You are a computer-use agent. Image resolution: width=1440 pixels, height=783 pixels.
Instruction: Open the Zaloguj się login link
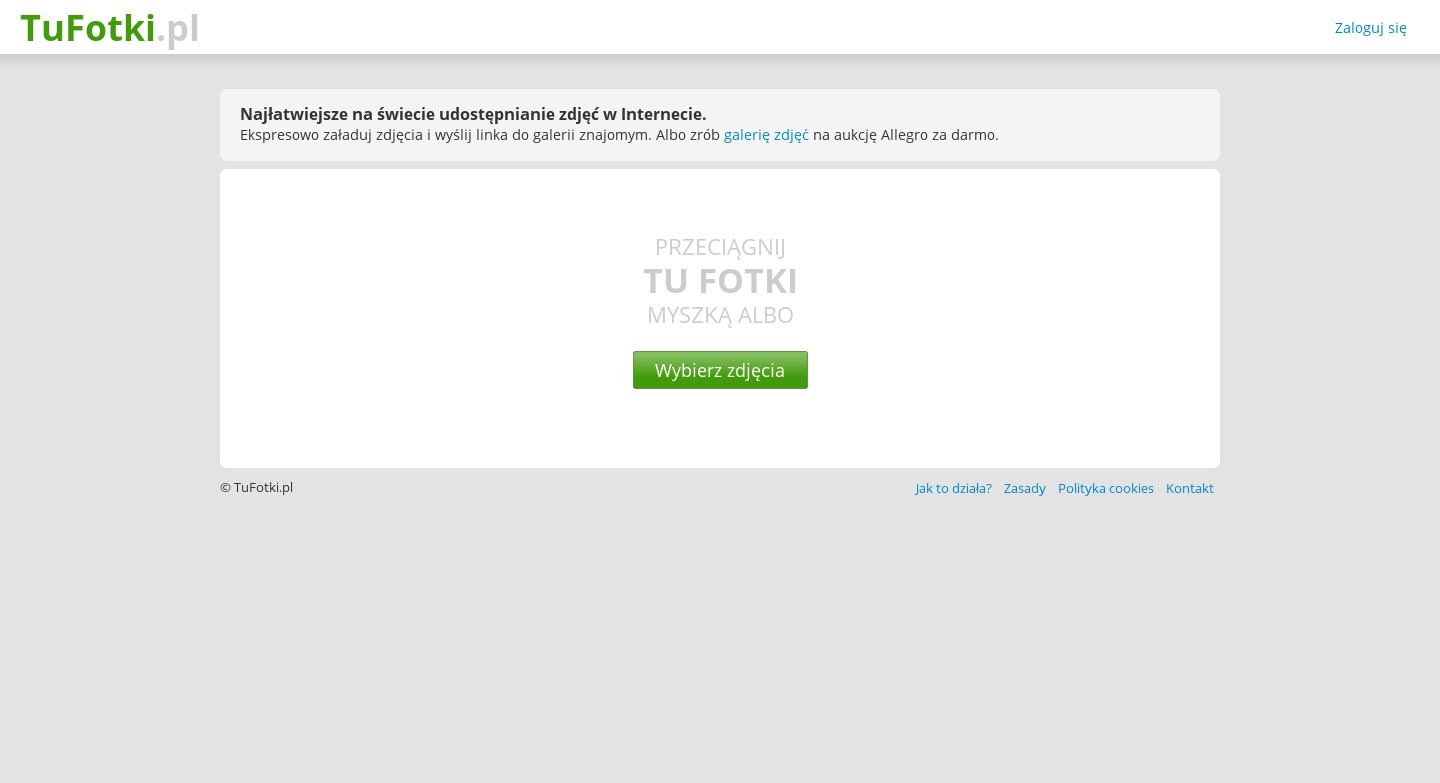(1370, 28)
